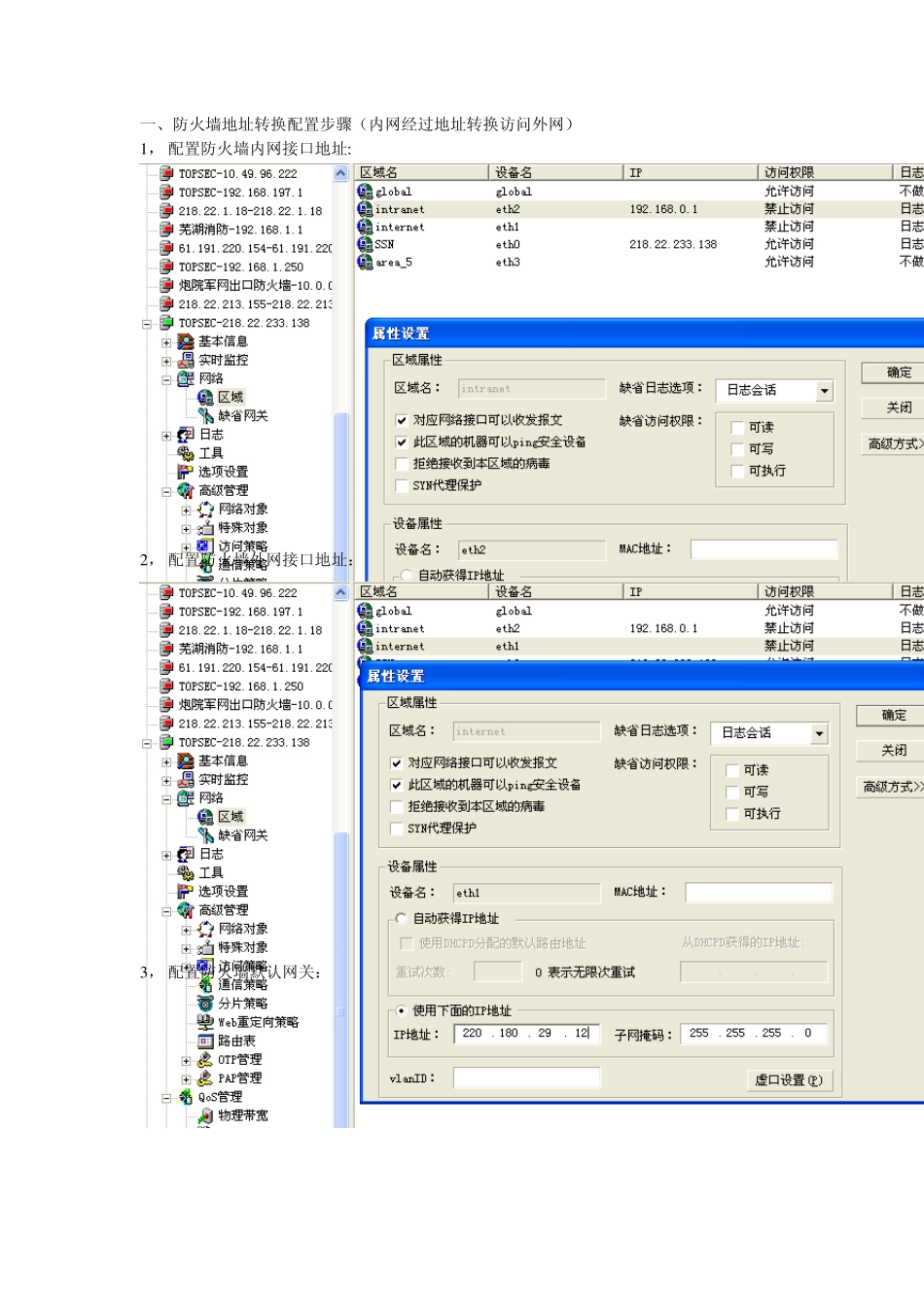Enable SYN代理保护 in the intranet zone dialog
The width and height of the screenshot is (924, 1307).
402,485
